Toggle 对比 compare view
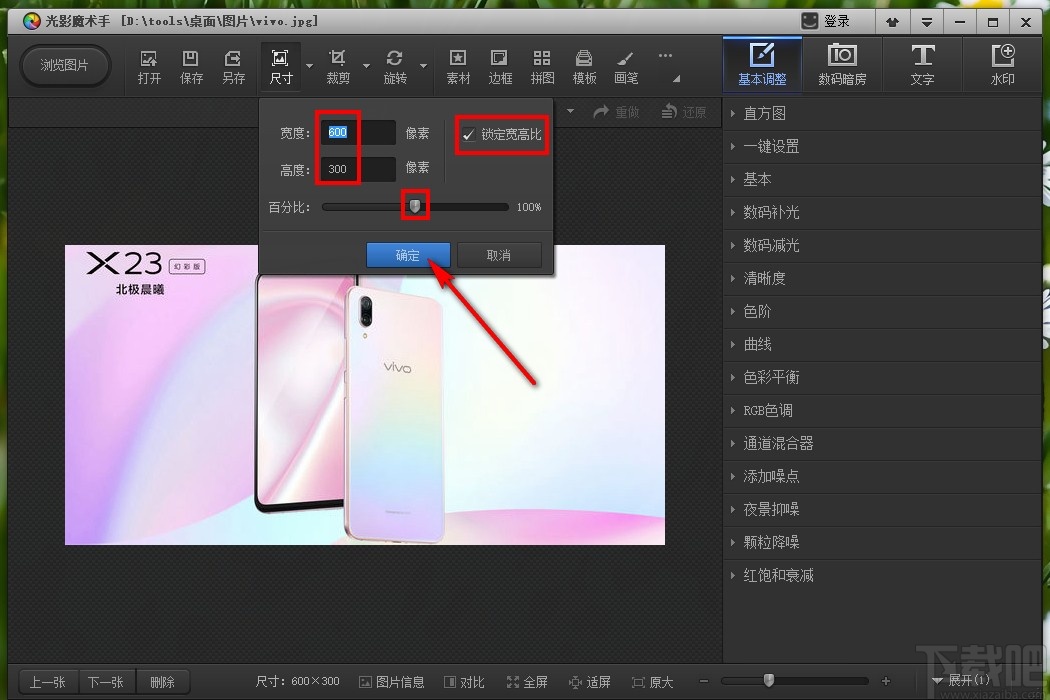The image size is (1050, 700). [464, 682]
